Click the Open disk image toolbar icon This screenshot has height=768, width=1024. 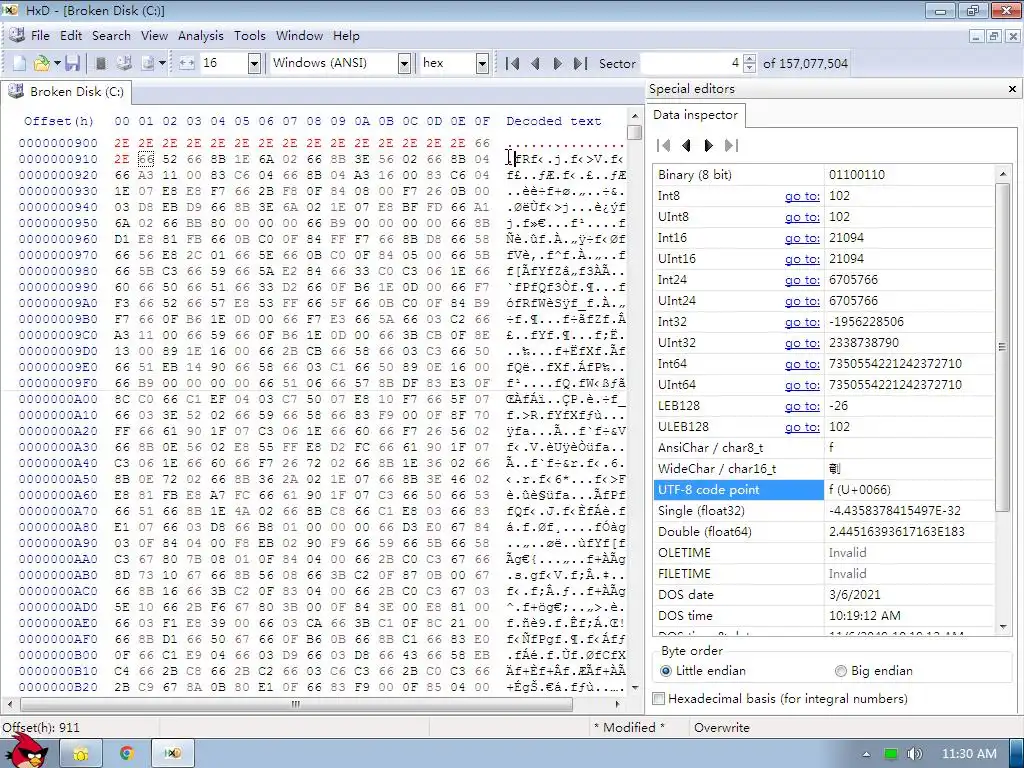148,63
